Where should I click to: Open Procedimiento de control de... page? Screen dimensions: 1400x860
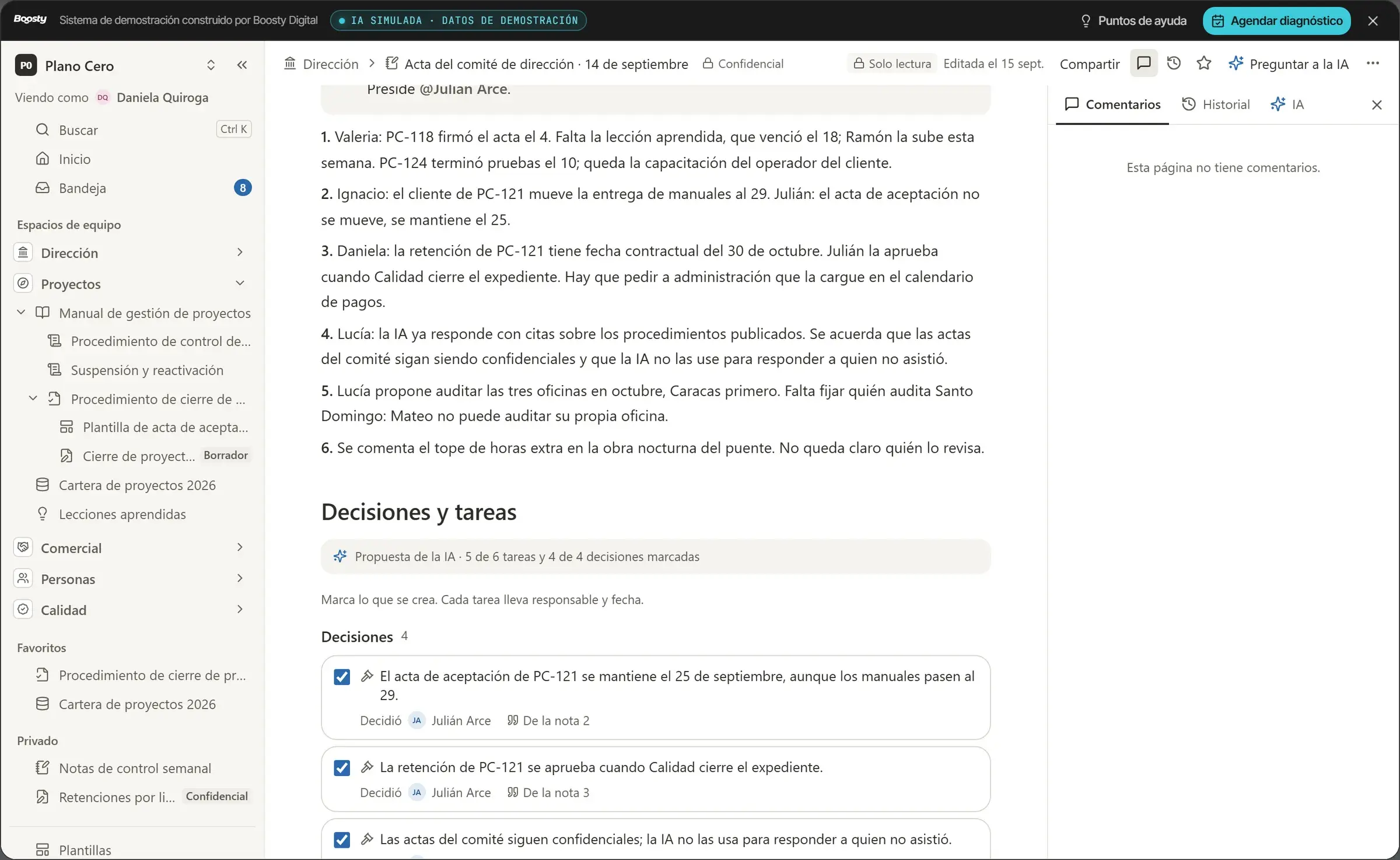[149, 341]
